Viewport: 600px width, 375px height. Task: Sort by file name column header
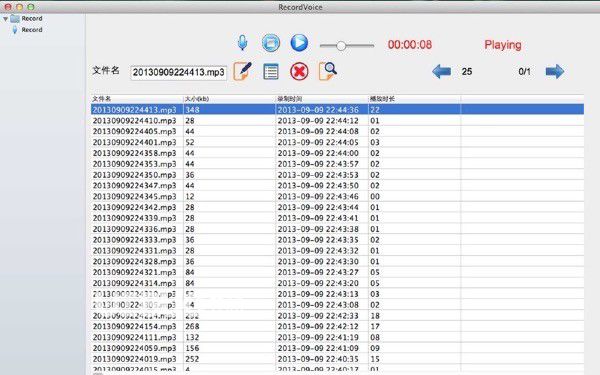point(137,99)
